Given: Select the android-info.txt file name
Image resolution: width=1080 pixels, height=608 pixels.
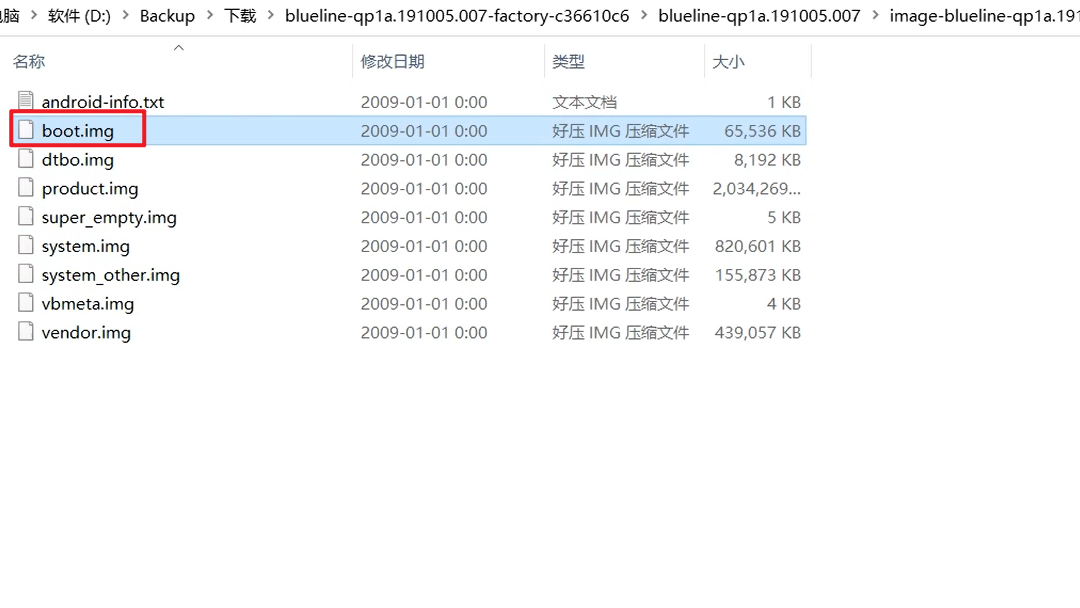Looking at the screenshot, I should (x=103, y=102).
